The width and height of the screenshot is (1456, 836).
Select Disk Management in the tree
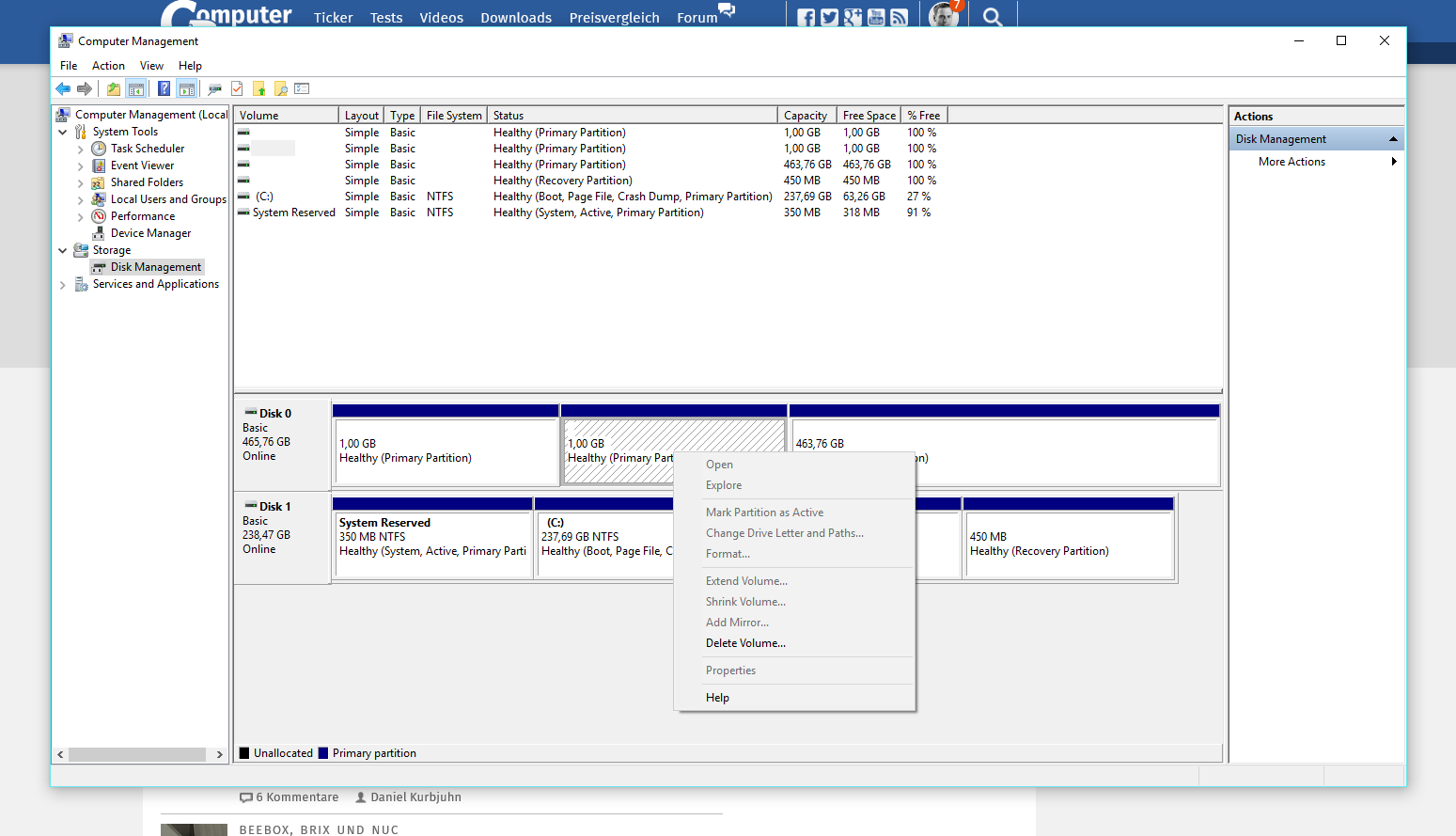(155, 267)
